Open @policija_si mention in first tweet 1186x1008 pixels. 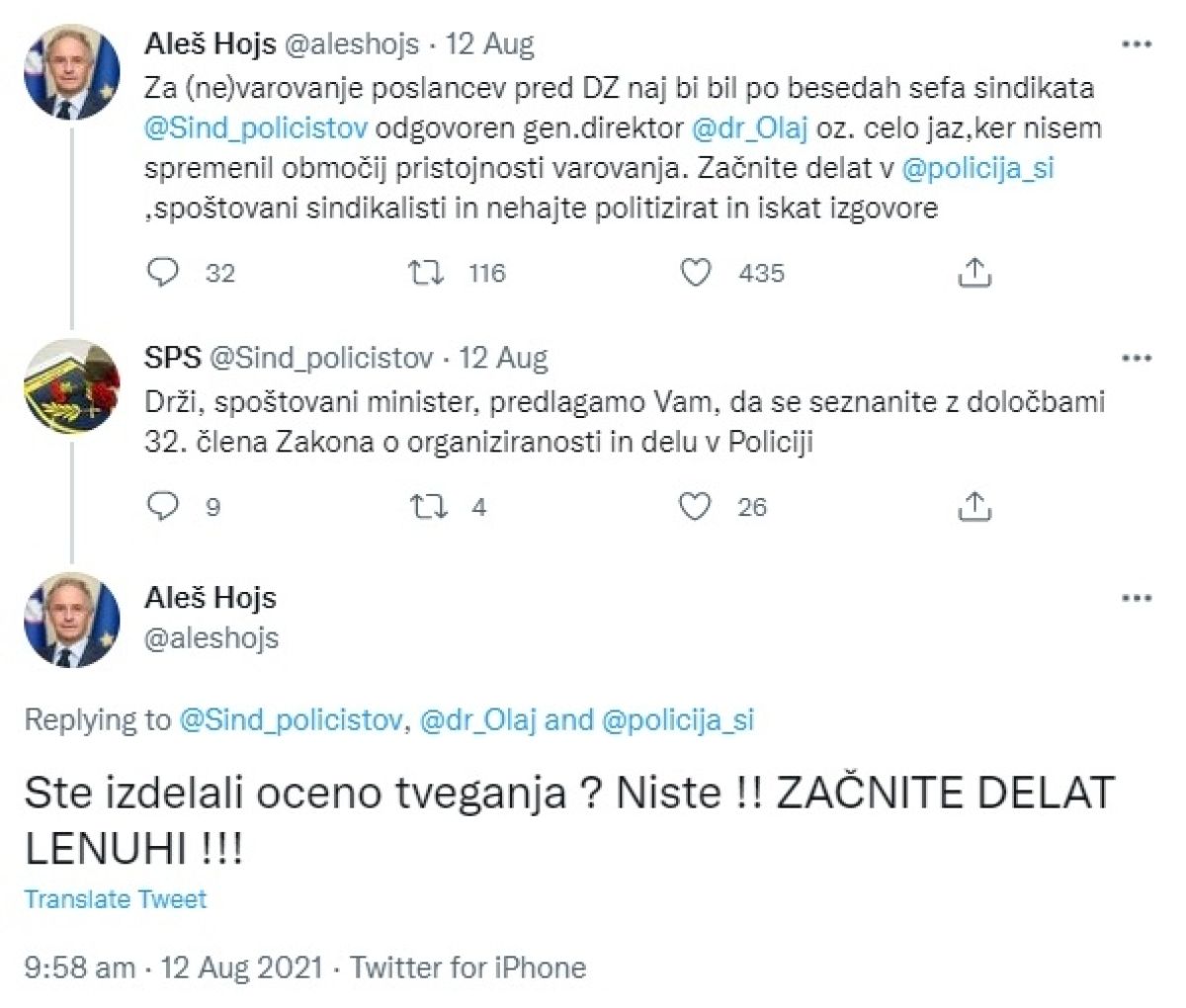[x=977, y=169]
